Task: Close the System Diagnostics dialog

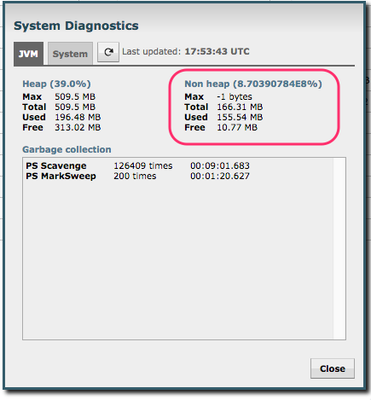Action: (x=332, y=368)
